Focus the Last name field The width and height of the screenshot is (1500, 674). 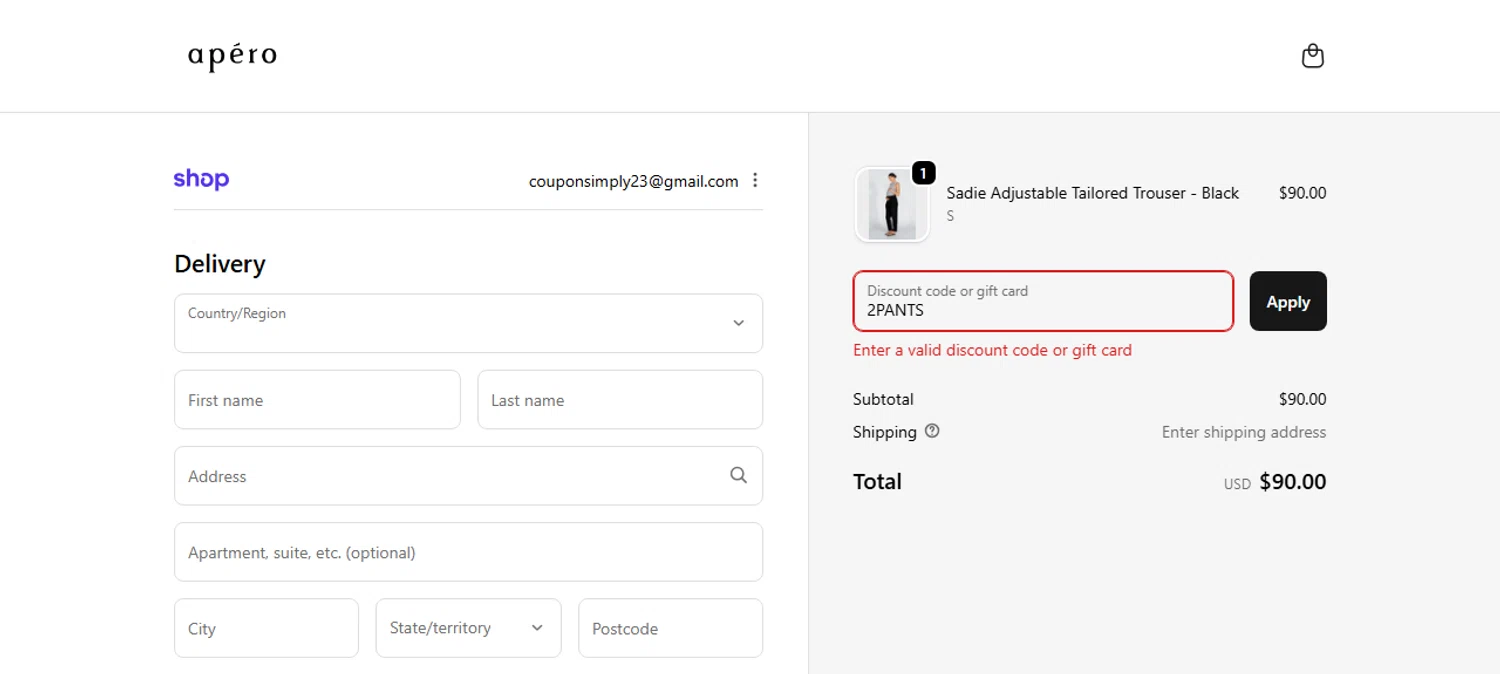pyautogui.click(x=620, y=400)
